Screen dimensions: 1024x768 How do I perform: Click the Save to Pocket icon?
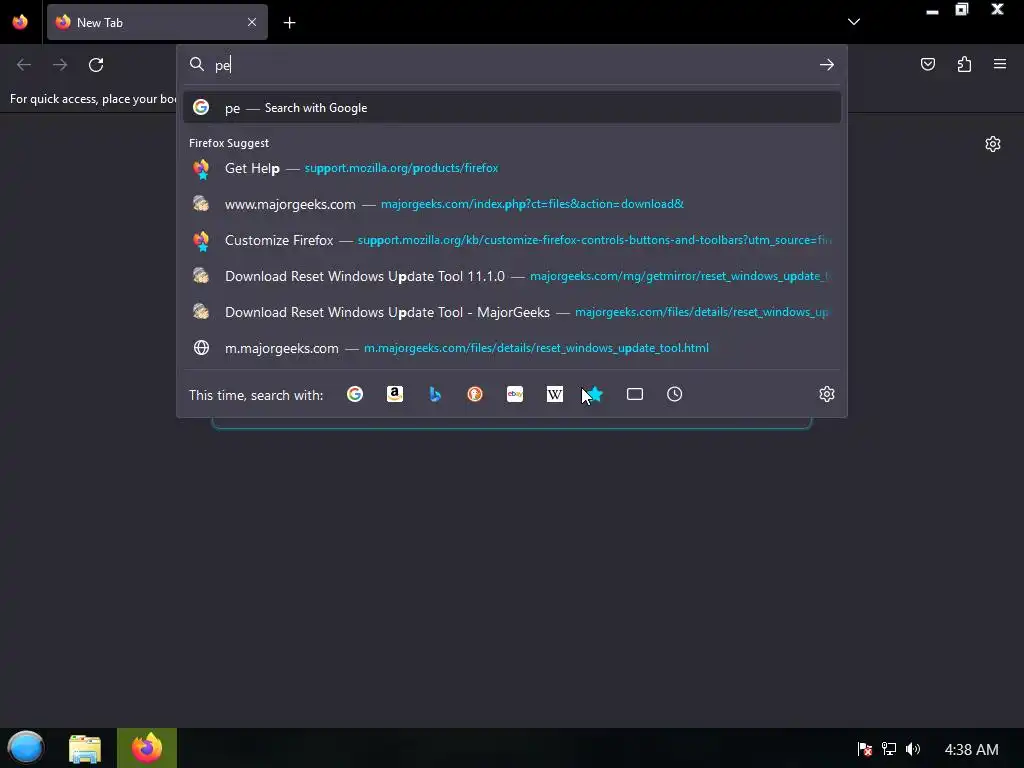[928, 64]
